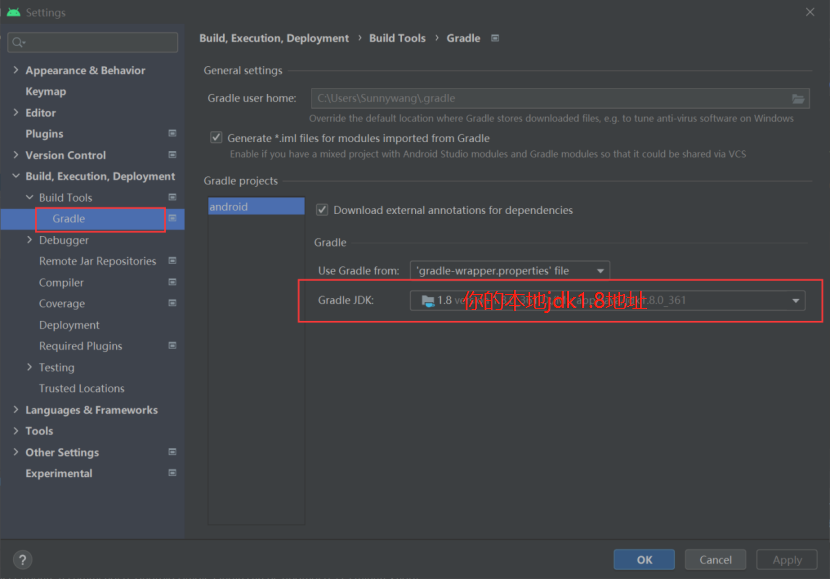
Task: Click the marker icon beside Required Plugins
Action: pyautogui.click(x=172, y=346)
